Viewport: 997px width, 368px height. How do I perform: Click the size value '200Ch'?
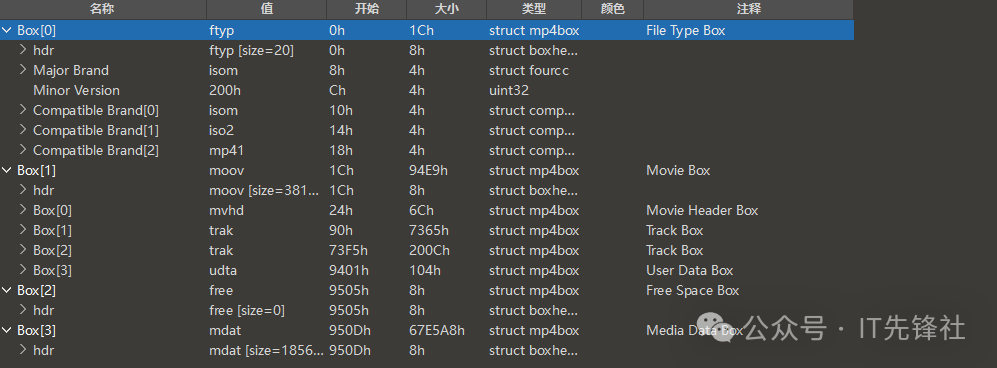tap(429, 250)
